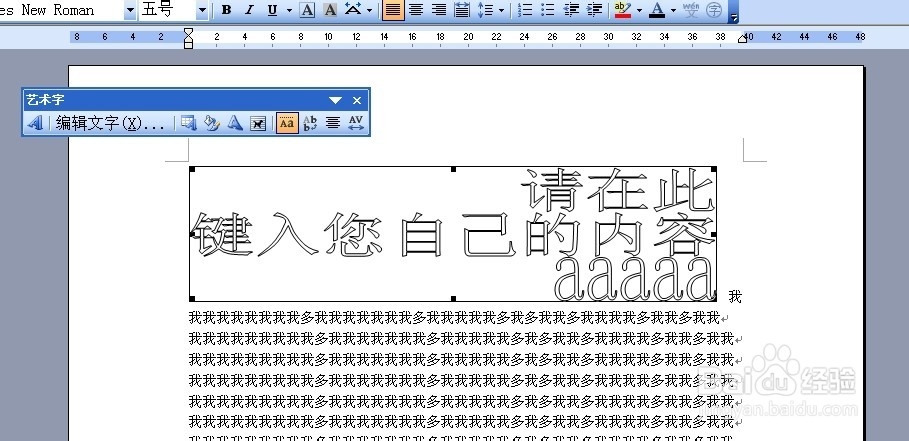Insert WordArt from WordArt toolbar
909x441 pixels.
click(x=35, y=123)
